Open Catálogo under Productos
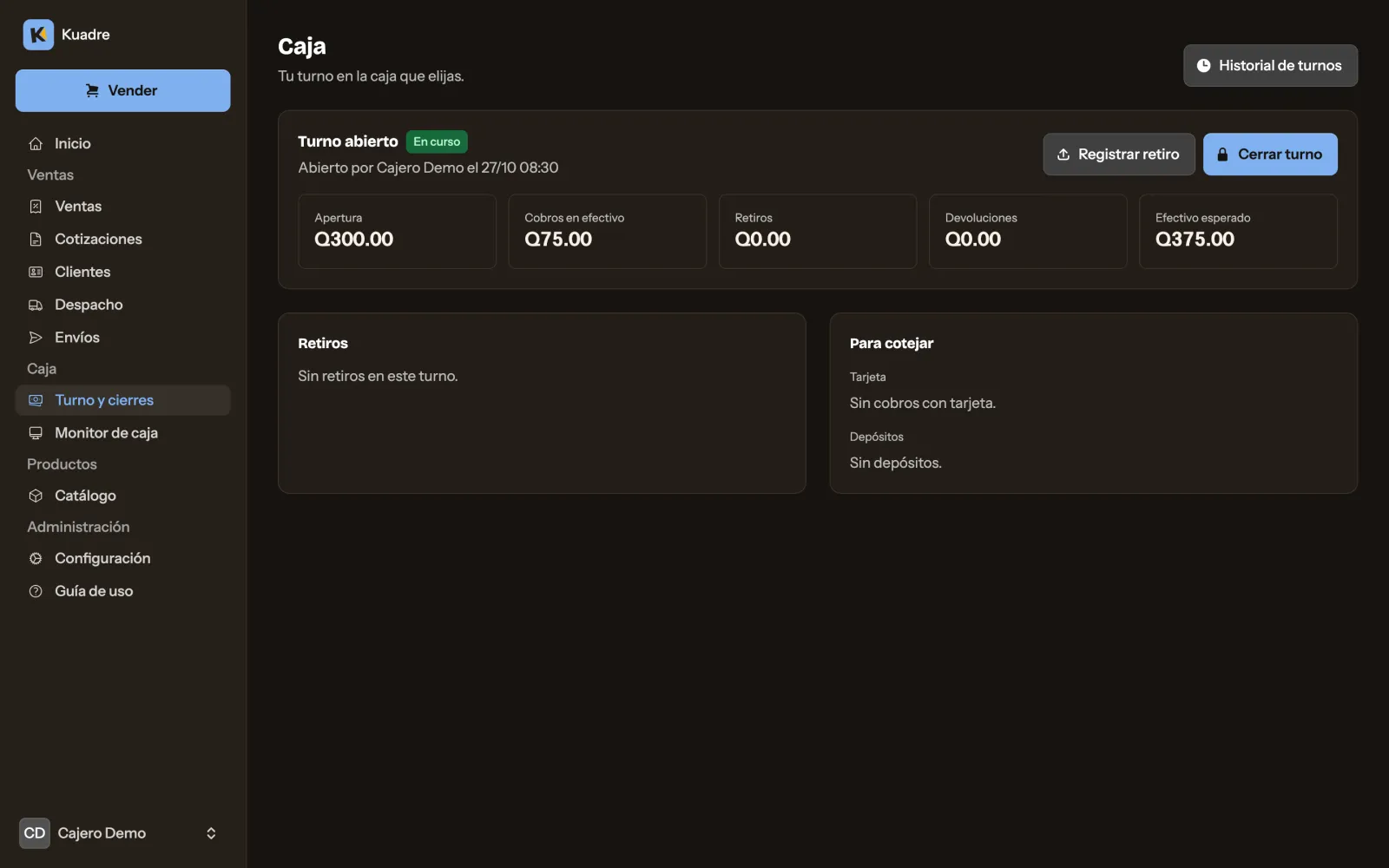This screenshot has width=1389, height=868. [122, 496]
